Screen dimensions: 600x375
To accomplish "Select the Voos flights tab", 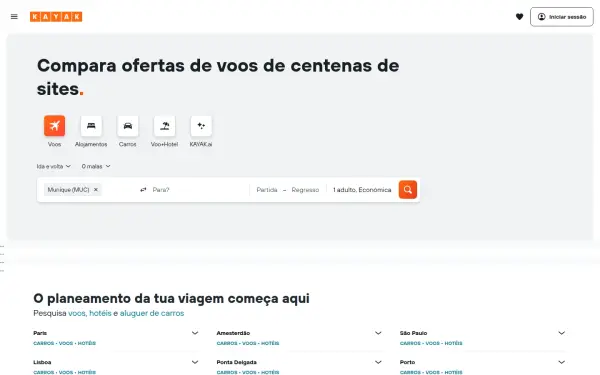I will coord(54,126).
